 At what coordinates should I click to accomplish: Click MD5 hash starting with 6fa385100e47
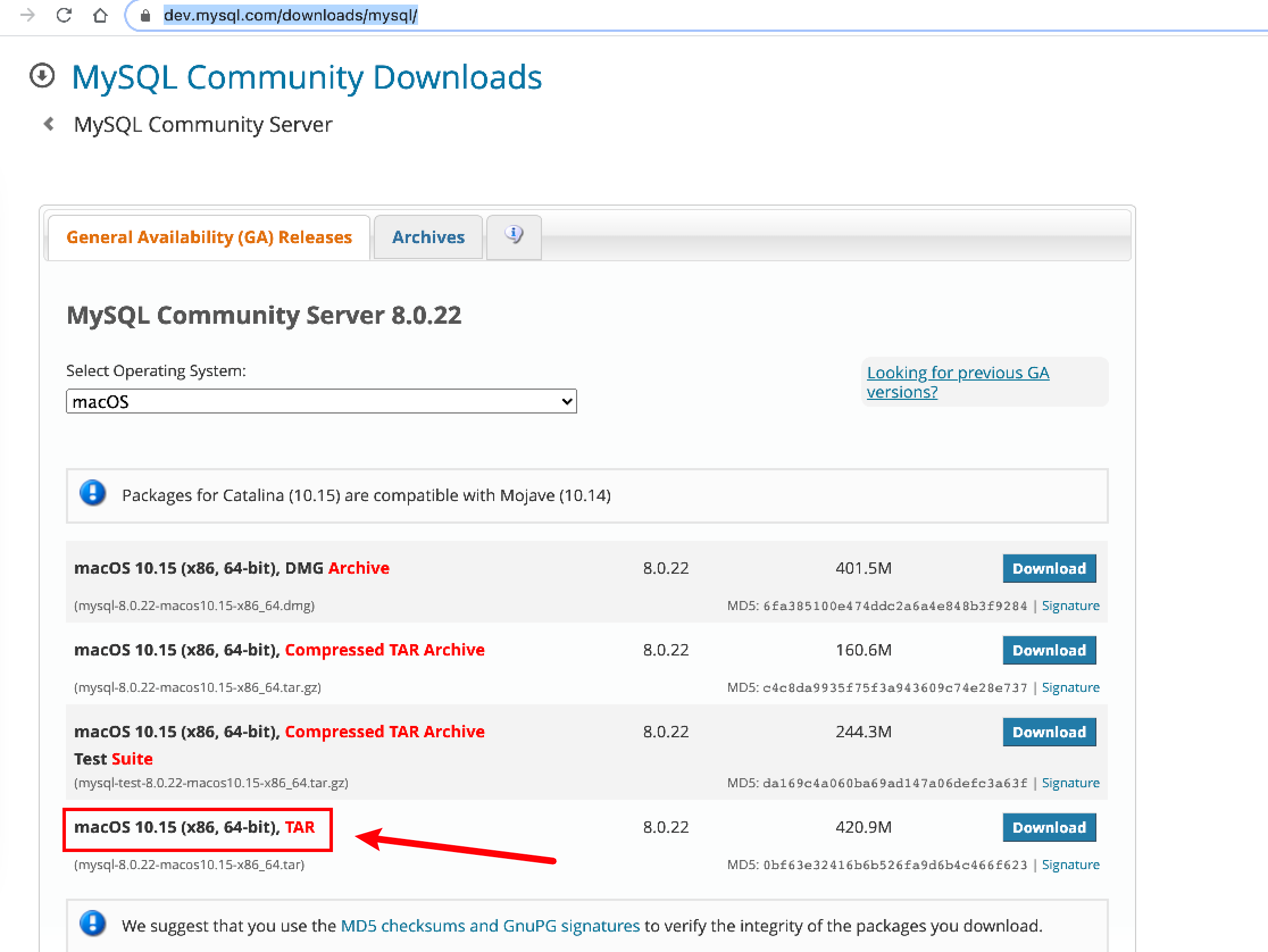[x=895, y=606]
